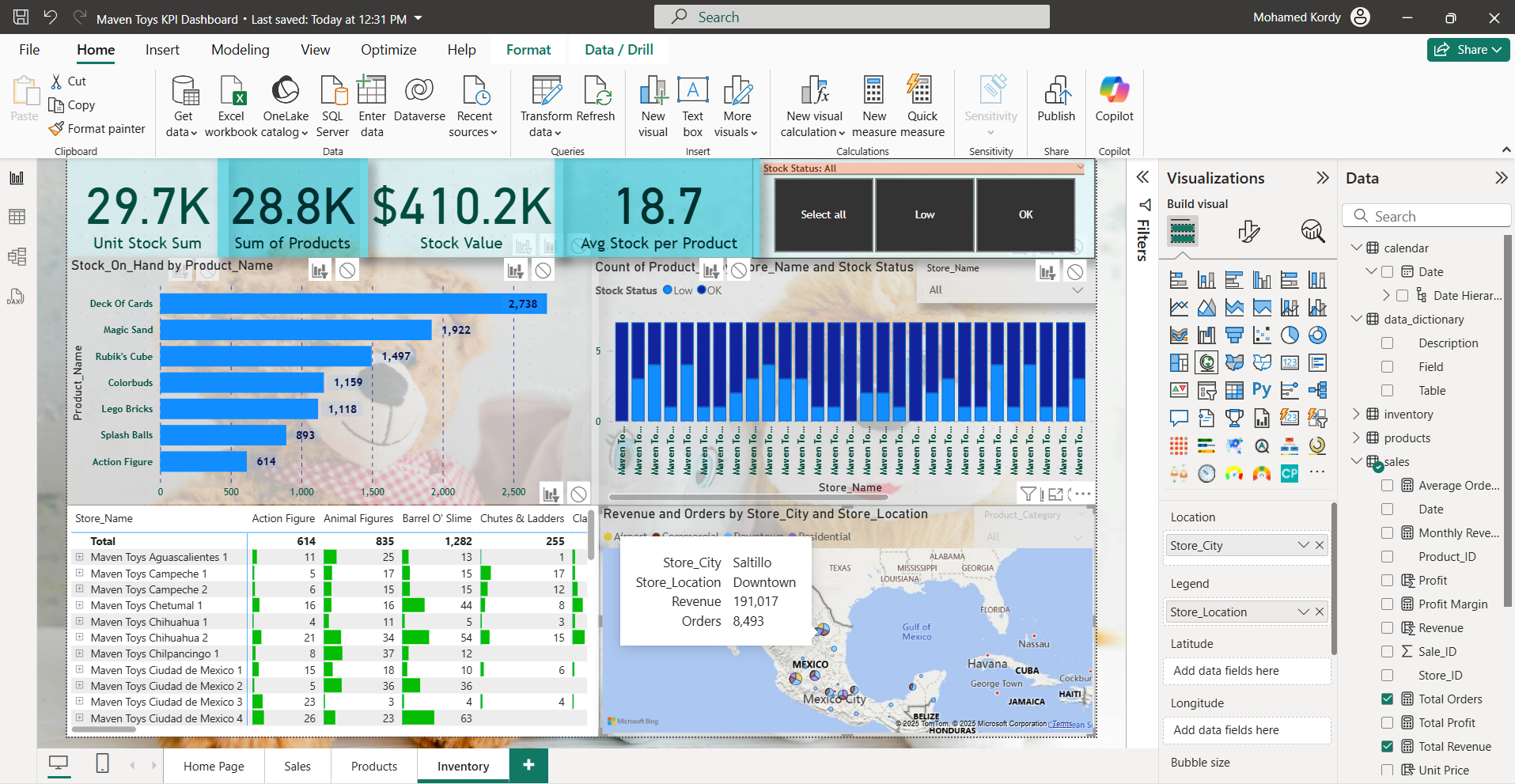
Task: Open DAX query view in sidebar
Action: click(17, 297)
